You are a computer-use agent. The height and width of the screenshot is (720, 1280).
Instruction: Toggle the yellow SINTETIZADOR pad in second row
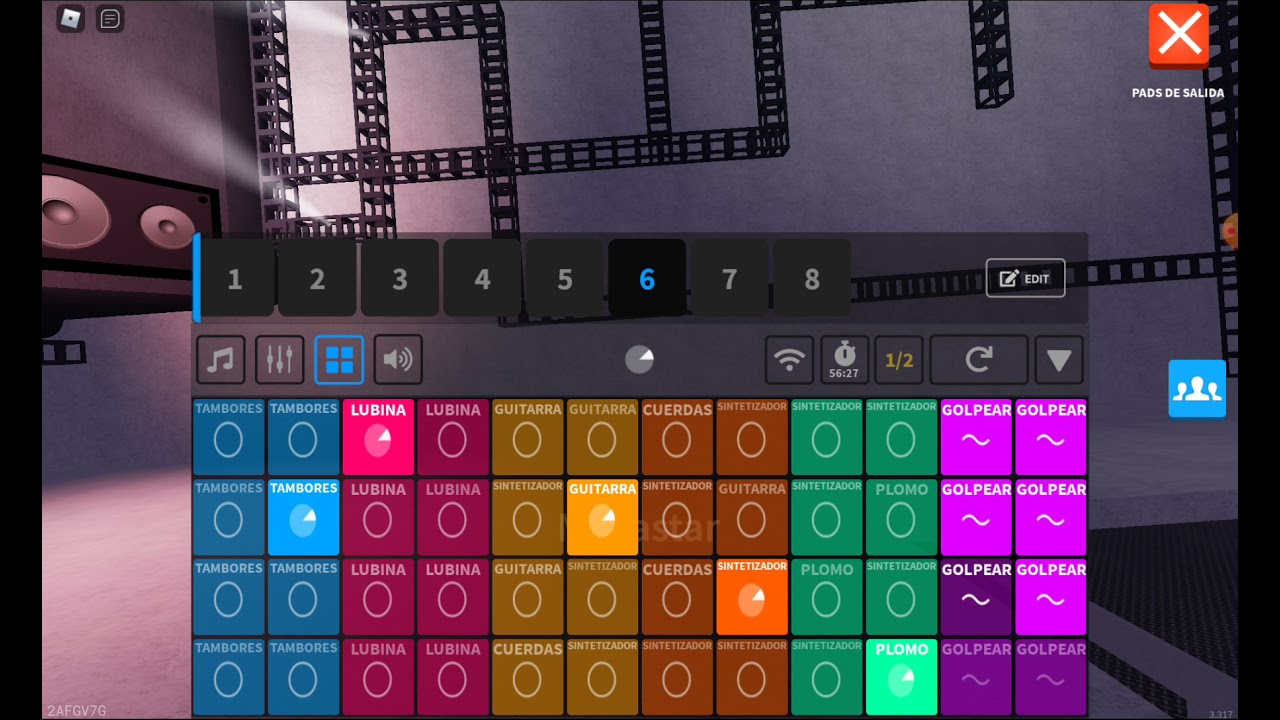click(x=527, y=517)
